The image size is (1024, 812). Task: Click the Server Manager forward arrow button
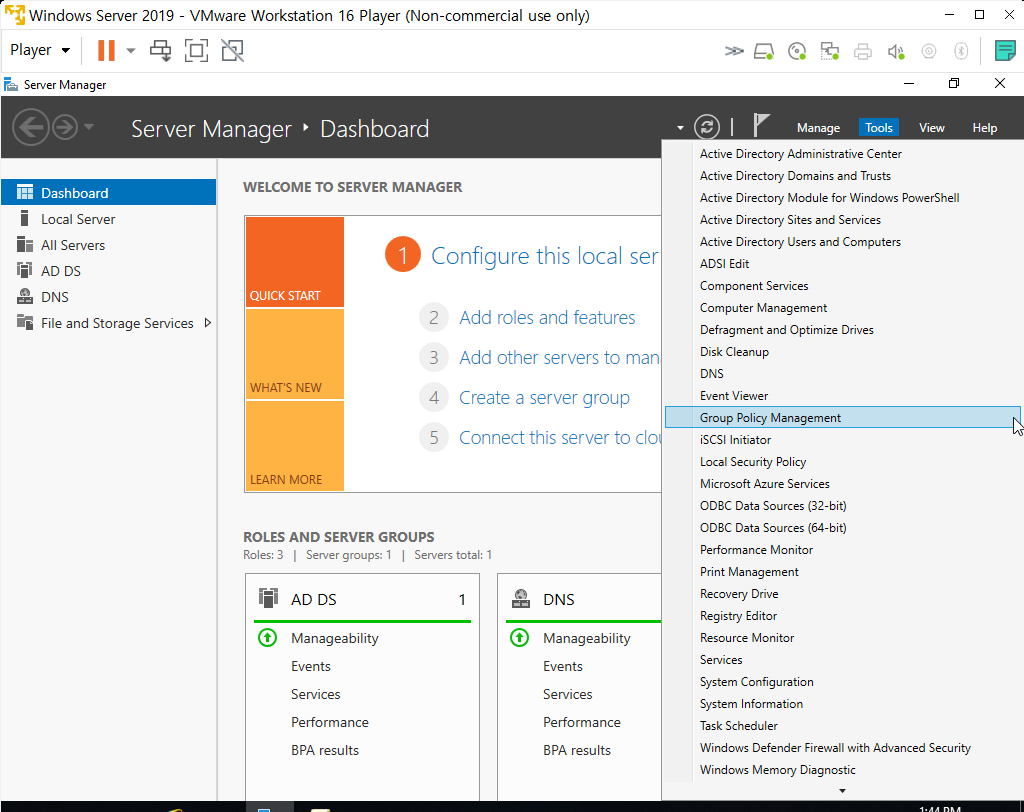tap(65, 127)
